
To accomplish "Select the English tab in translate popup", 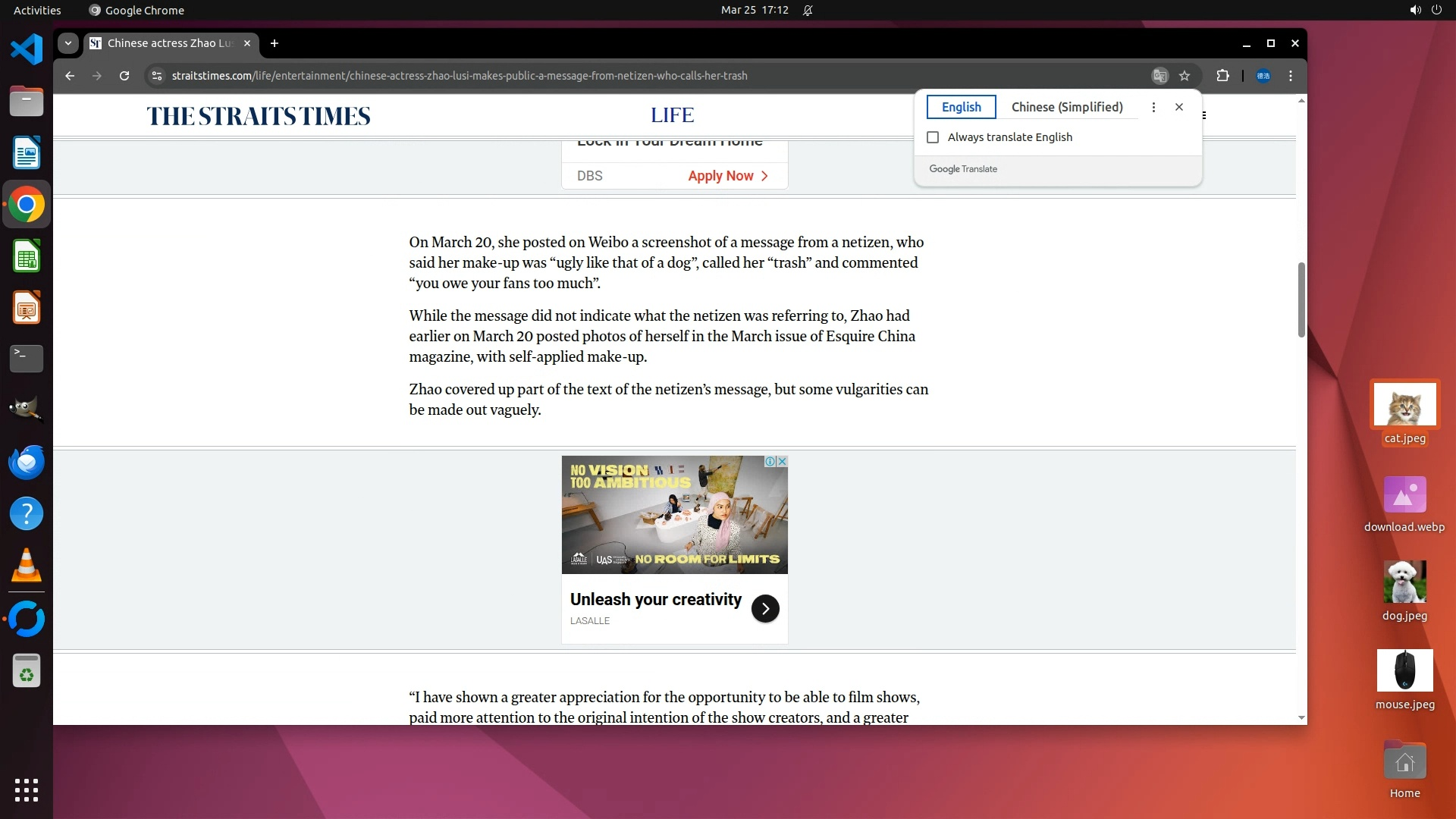I will [961, 107].
